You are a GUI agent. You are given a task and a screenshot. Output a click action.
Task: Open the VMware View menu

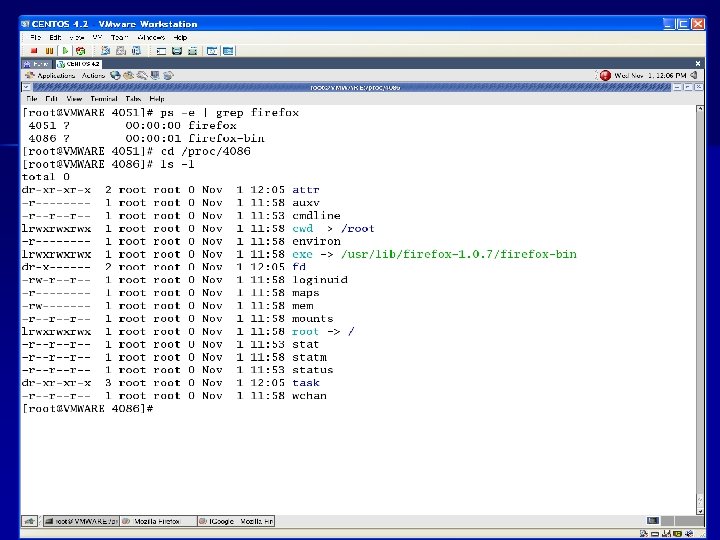(x=77, y=37)
